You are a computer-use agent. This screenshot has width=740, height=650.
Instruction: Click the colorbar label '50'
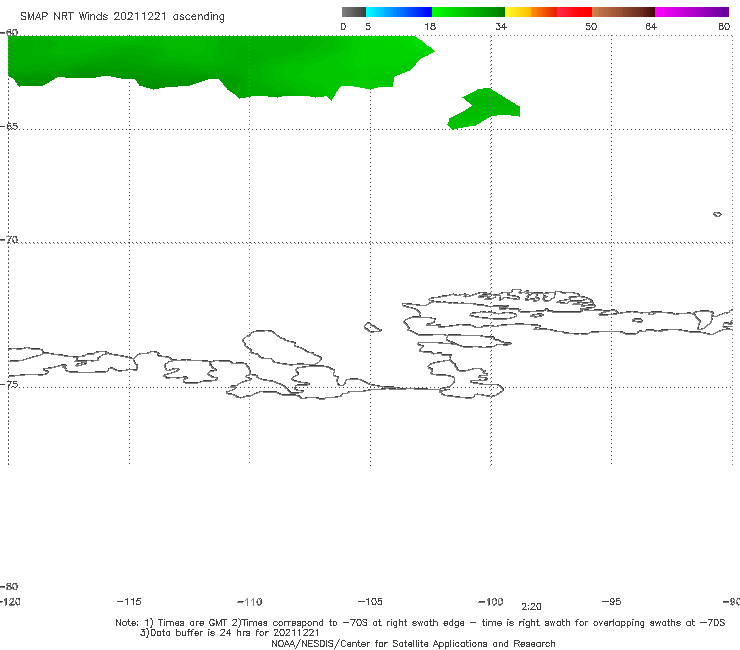(591, 26)
